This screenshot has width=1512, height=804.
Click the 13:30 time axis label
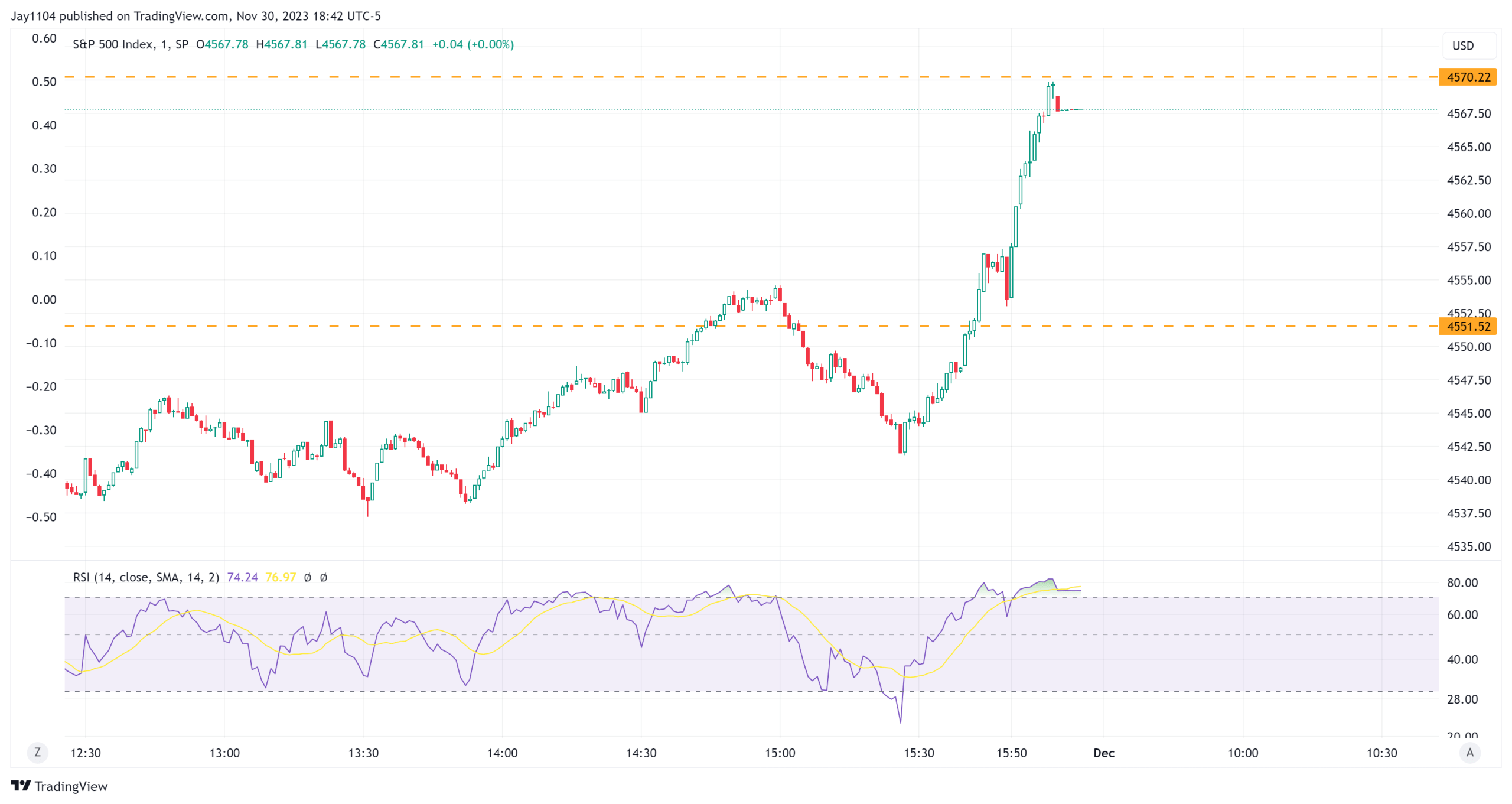pyautogui.click(x=363, y=753)
